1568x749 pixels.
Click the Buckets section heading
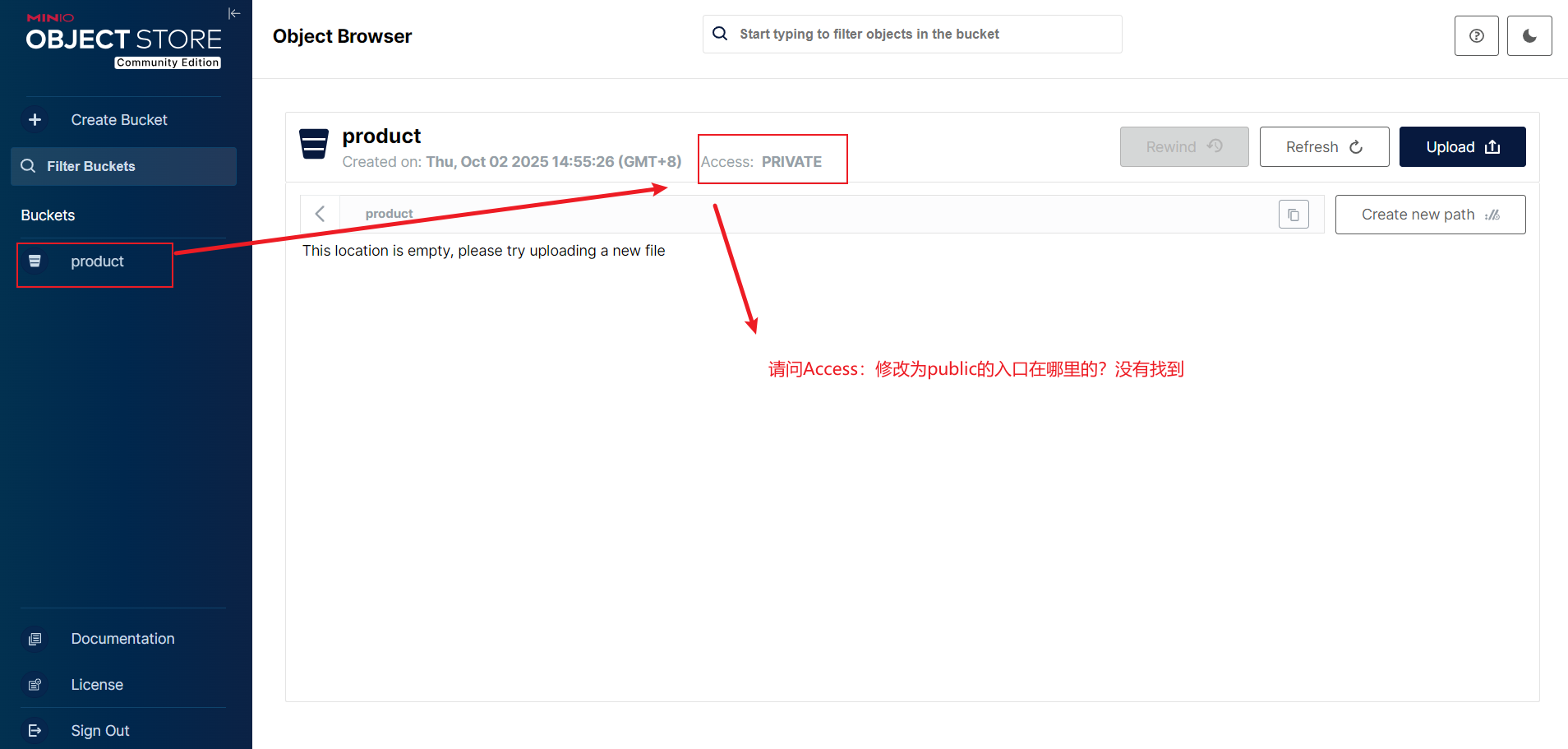pyautogui.click(x=48, y=215)
